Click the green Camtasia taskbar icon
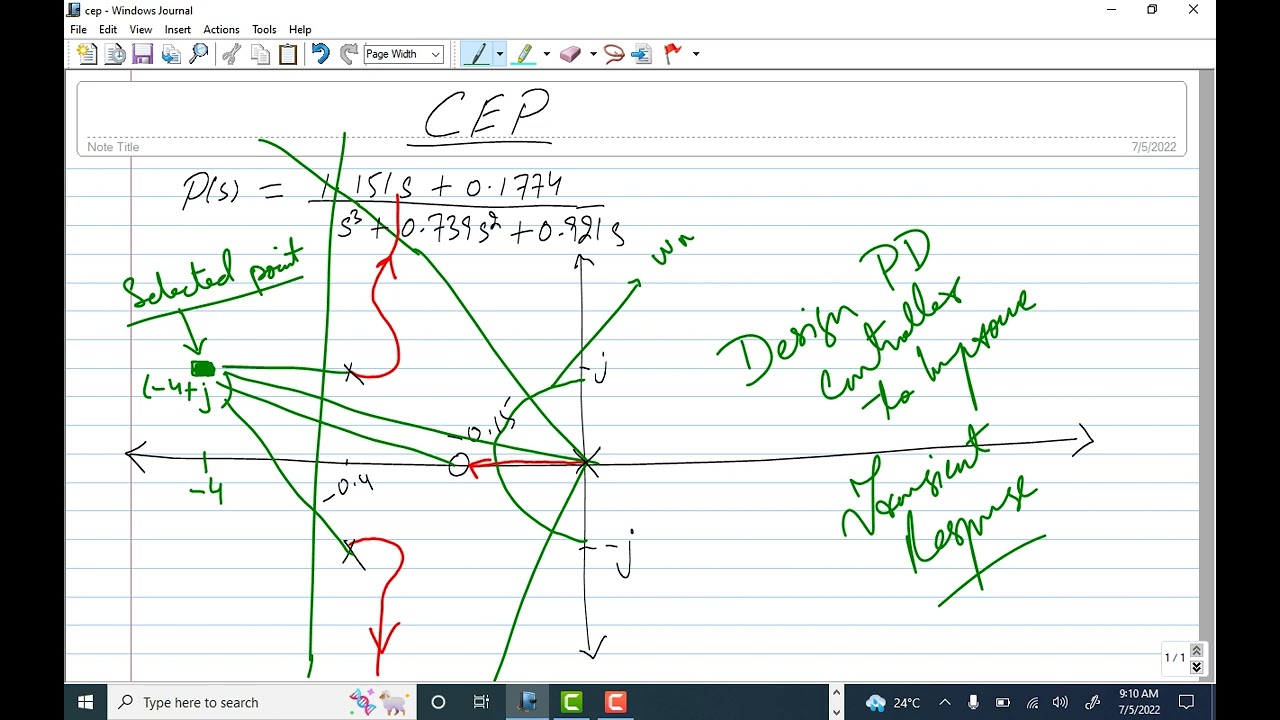1280x720 pixels. 571,702
